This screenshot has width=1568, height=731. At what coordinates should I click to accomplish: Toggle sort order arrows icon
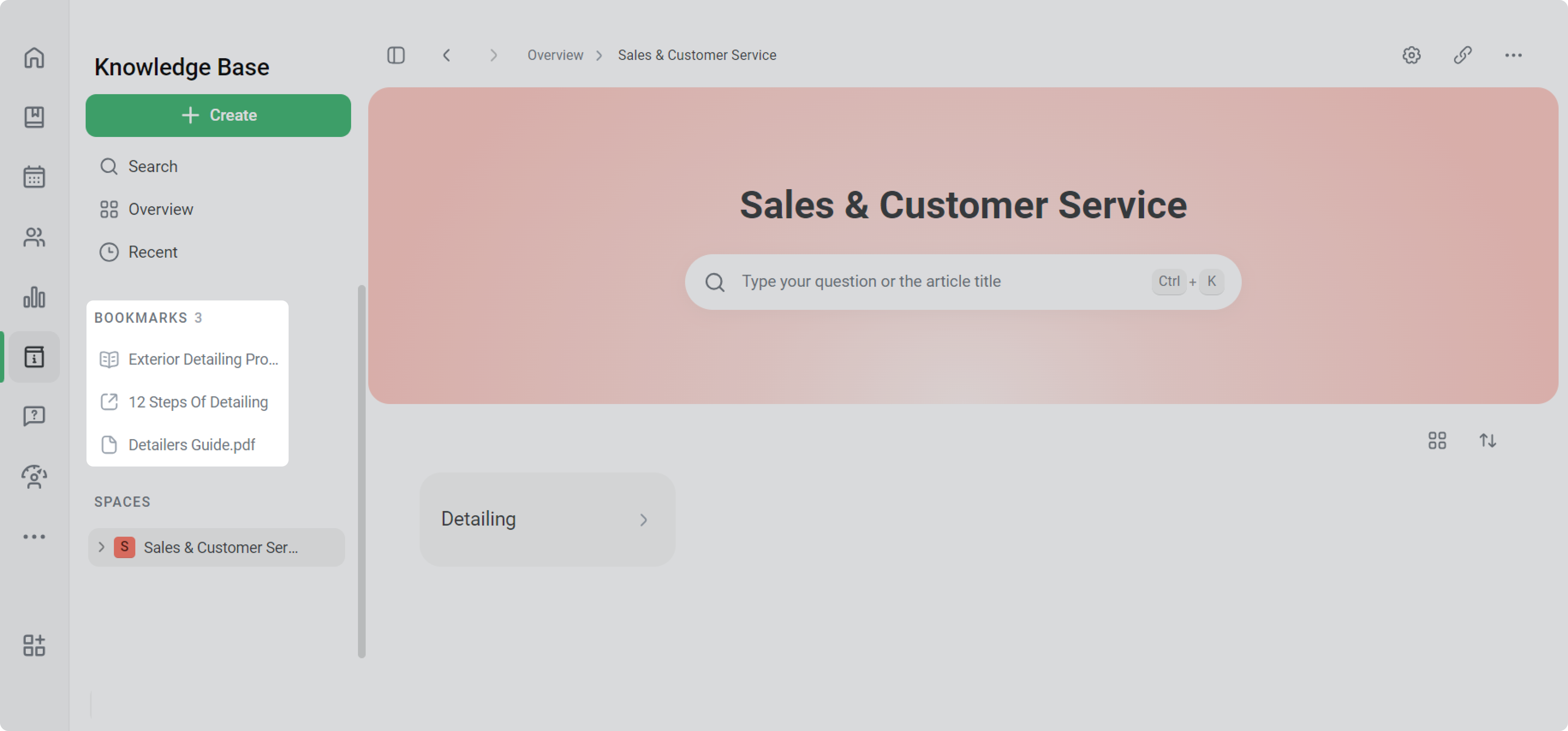pos(1488,440)
